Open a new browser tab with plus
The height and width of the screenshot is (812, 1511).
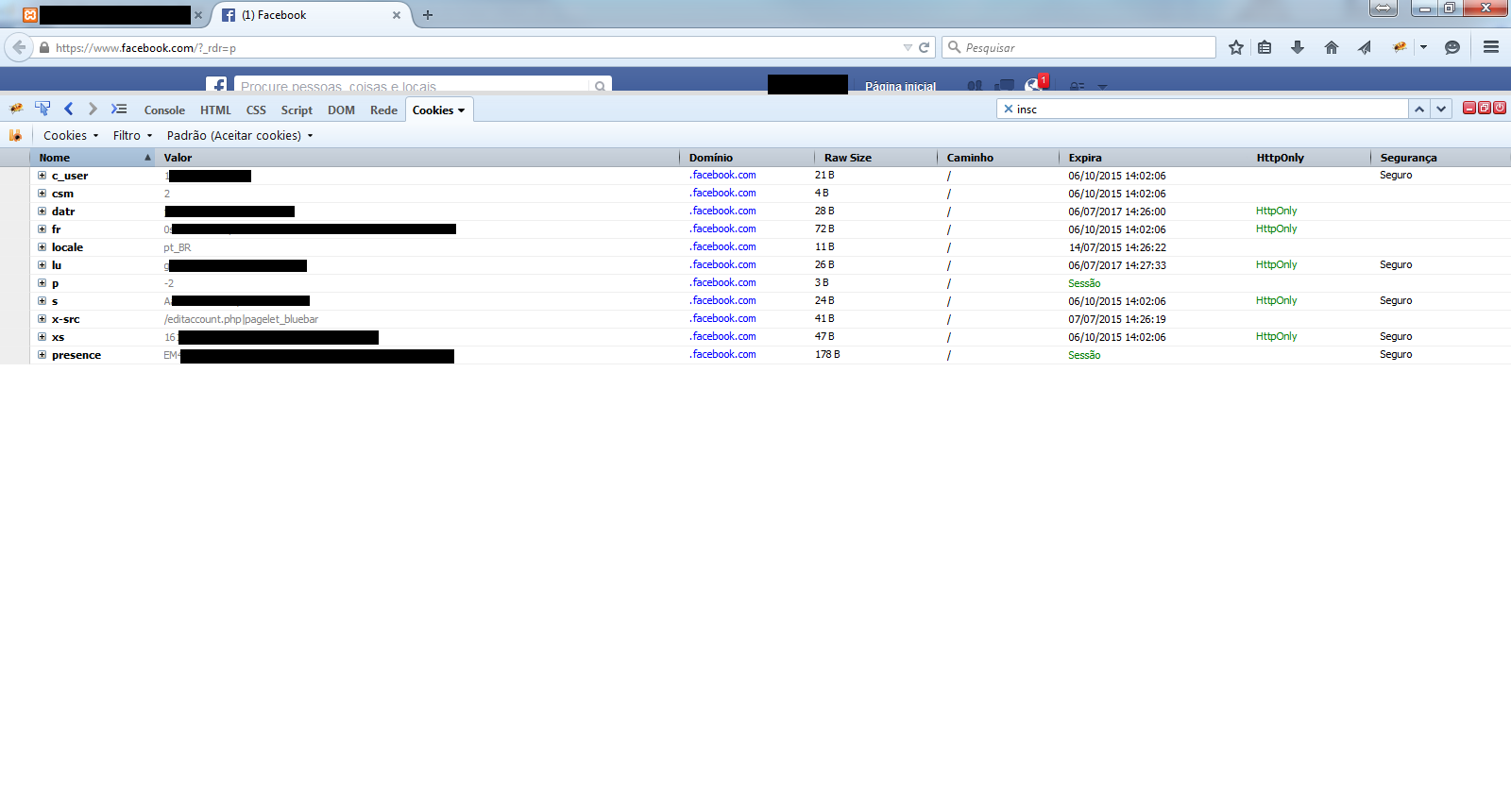[x=428, y=15]
